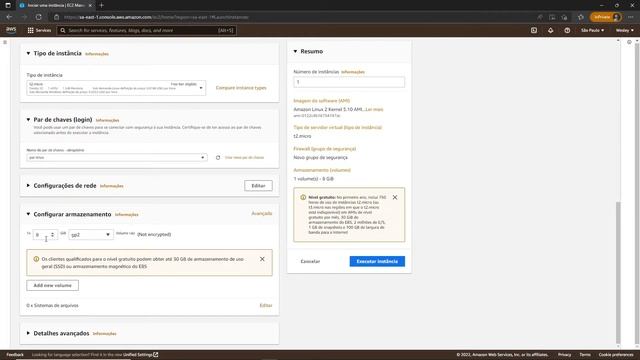Open the São Paulo region dropdown
Screen dimensions: 640x360
[592, 30]
